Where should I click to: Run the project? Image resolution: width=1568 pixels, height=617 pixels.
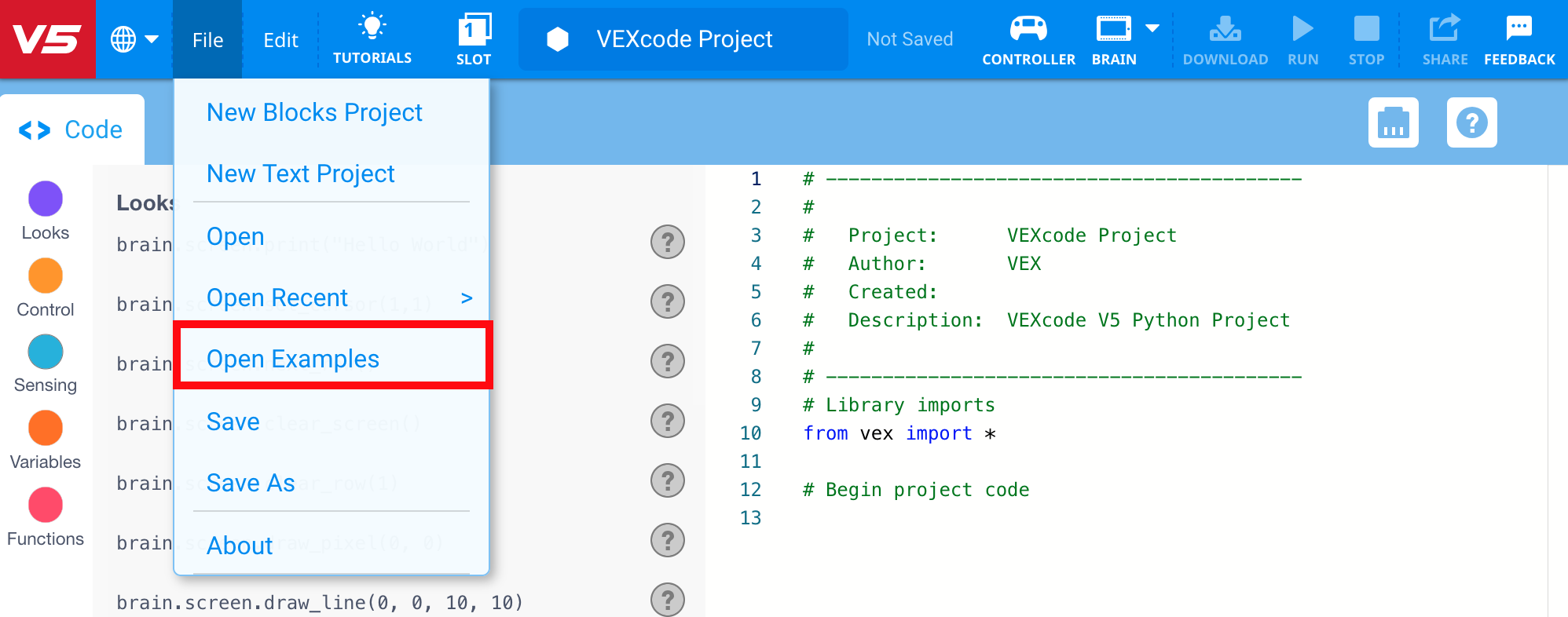1302,38
